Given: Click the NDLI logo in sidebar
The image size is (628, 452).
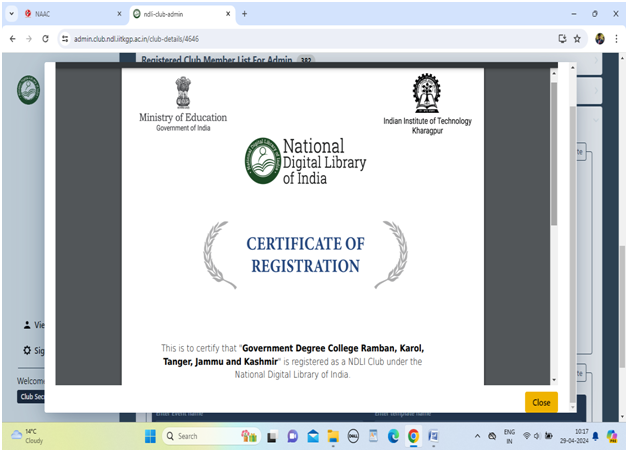Looking at the screenshot, I should click(x=28, y=90).
